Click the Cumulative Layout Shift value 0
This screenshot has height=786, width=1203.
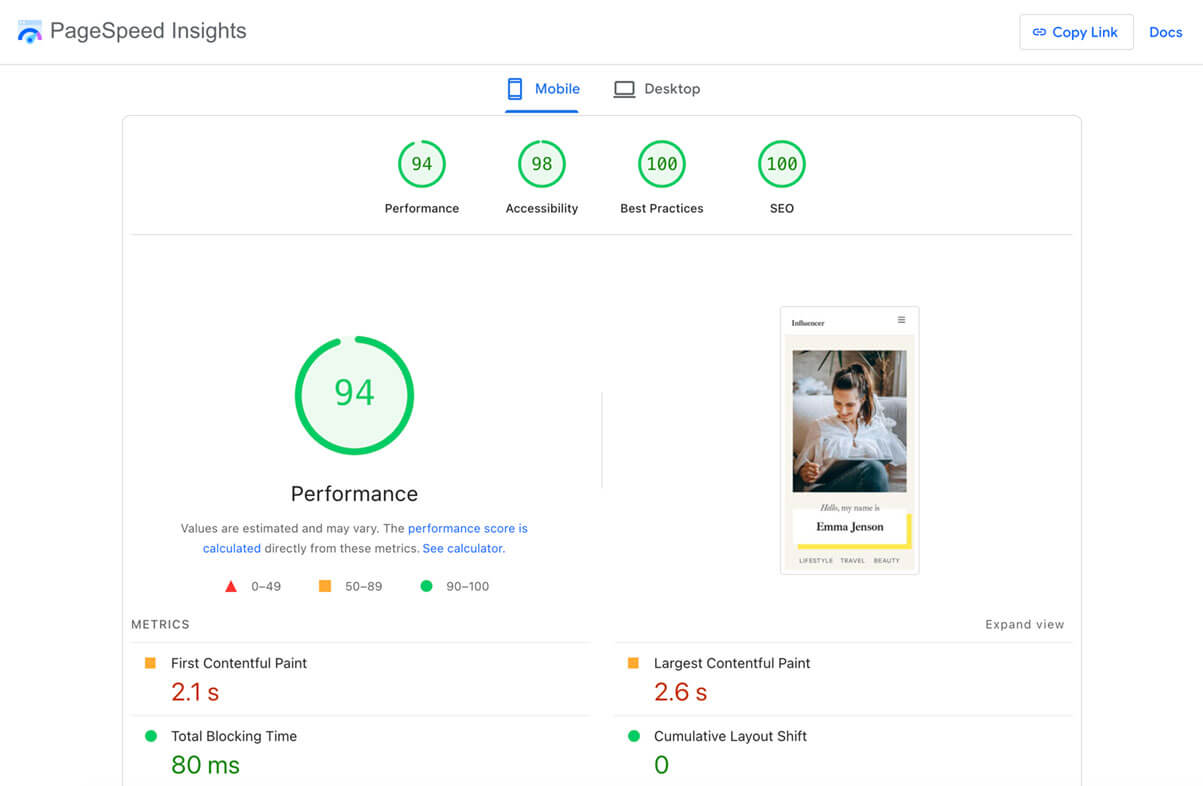tap(661, 765)
